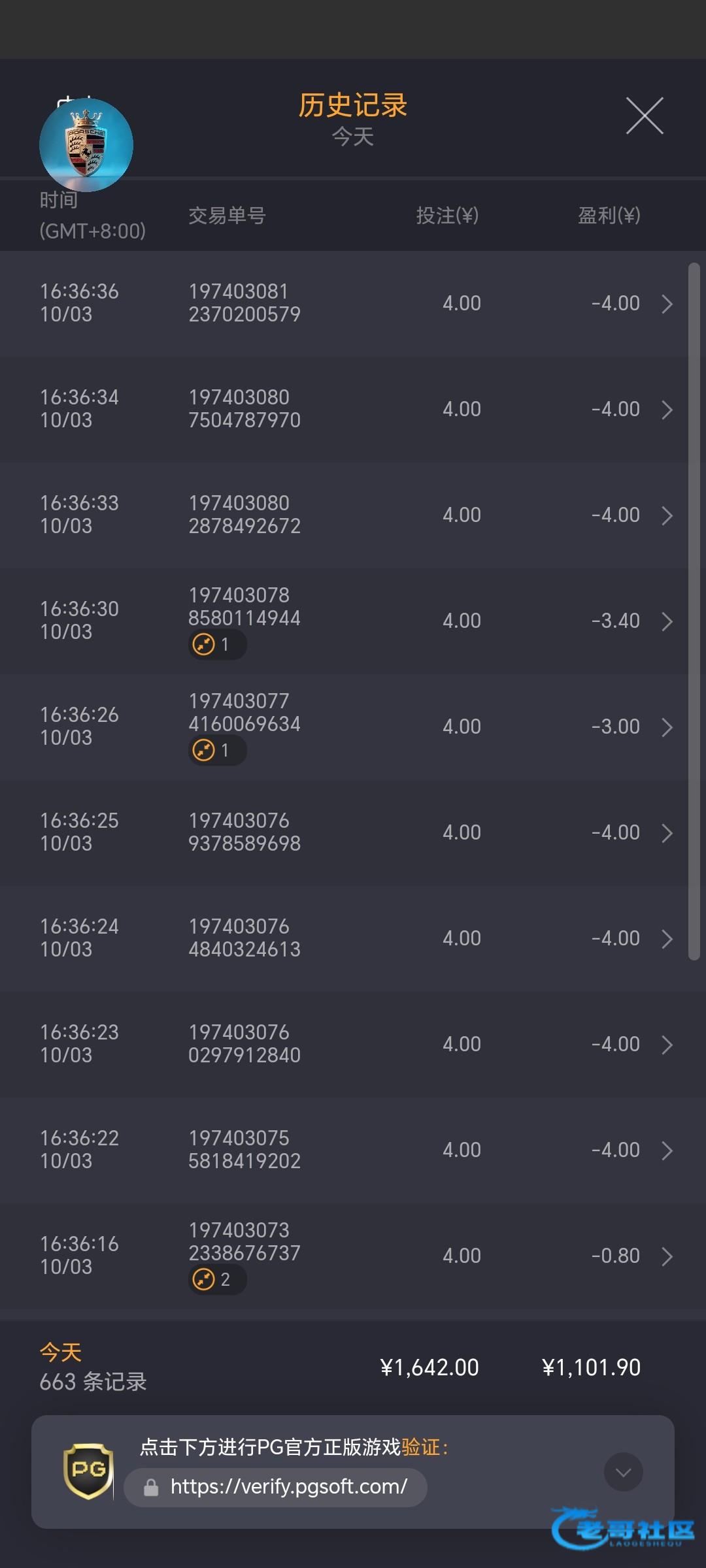Click the free-spin badge on 16:36:16 record
Image resolution: width=706 pixels, height=1568 pixels.
tap(216, 1279)
